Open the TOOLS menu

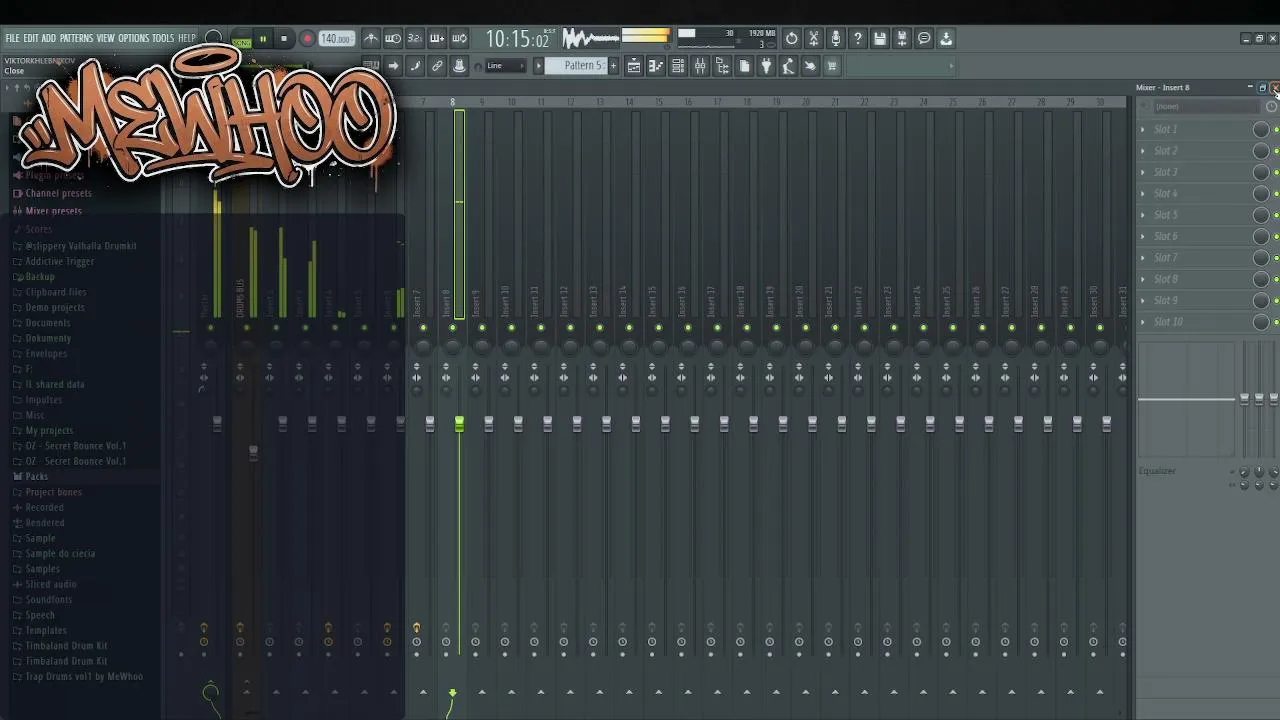[x=163, y=38]
